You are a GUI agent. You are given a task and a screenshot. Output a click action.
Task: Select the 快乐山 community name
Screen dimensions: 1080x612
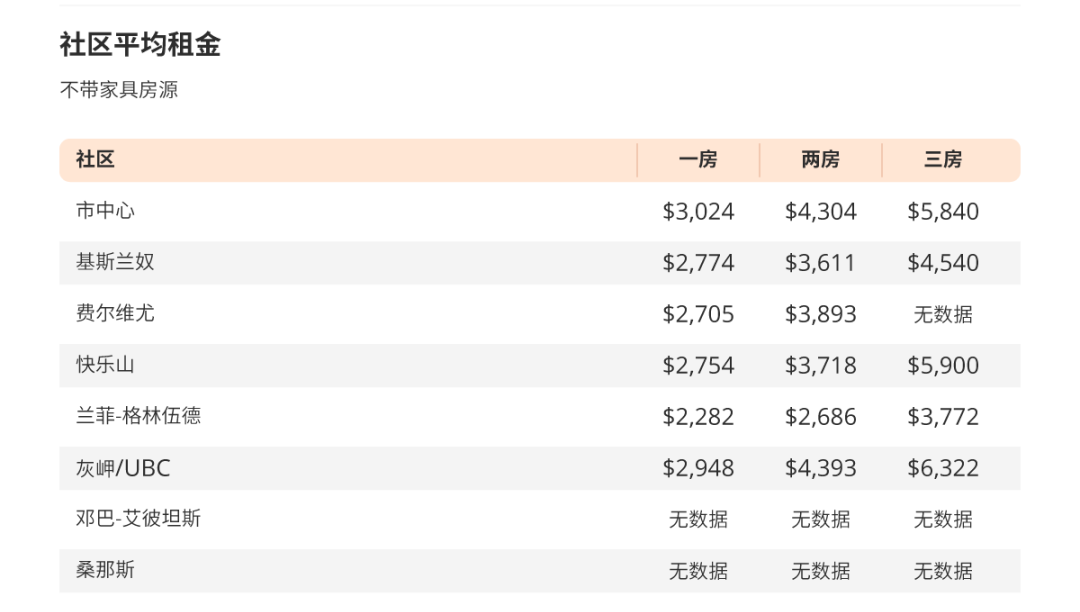point(105,365)
